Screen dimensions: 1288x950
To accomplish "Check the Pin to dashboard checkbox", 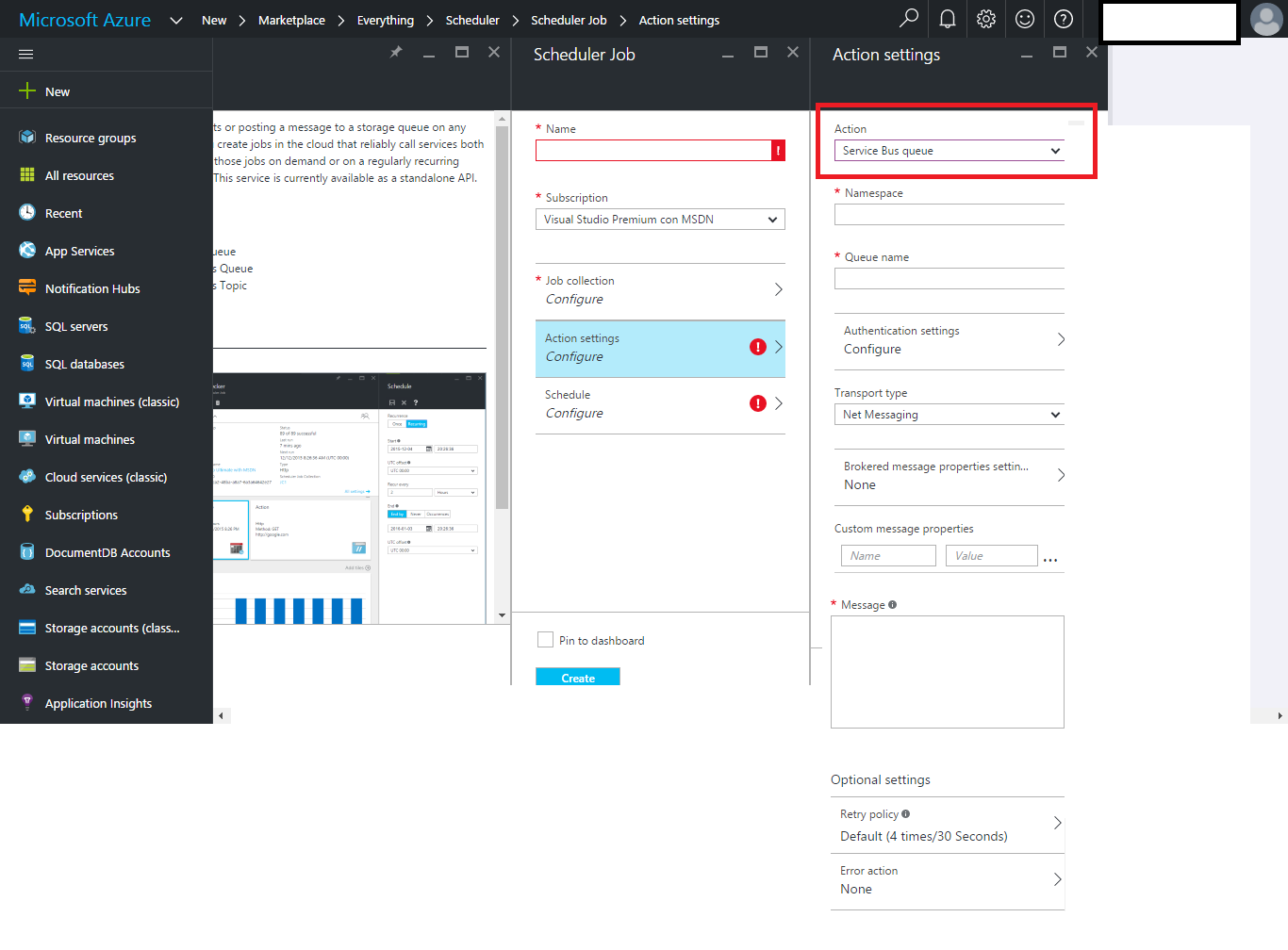I will [x=545, y=640].
